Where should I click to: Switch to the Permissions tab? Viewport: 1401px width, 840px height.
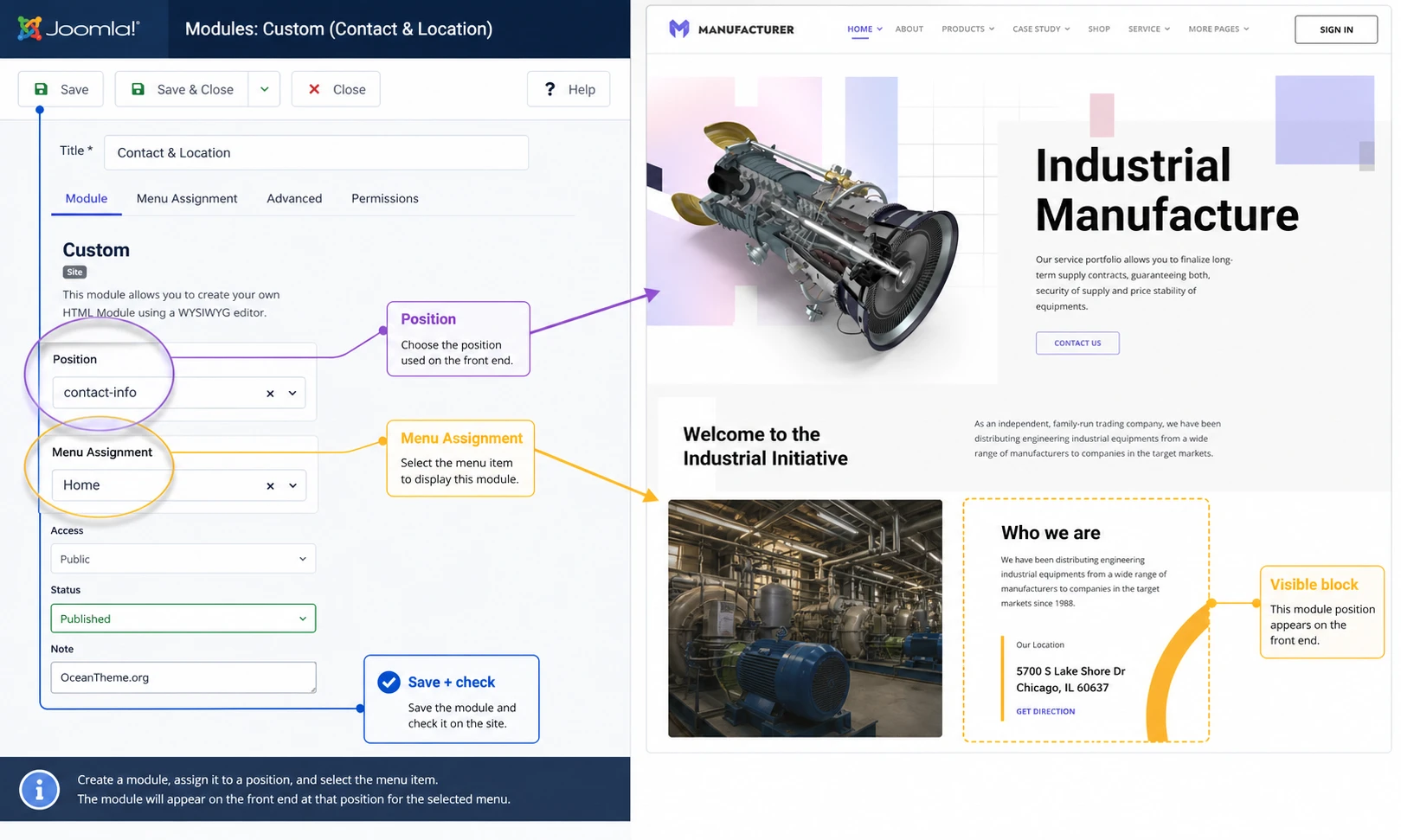[x=385, y=198]
